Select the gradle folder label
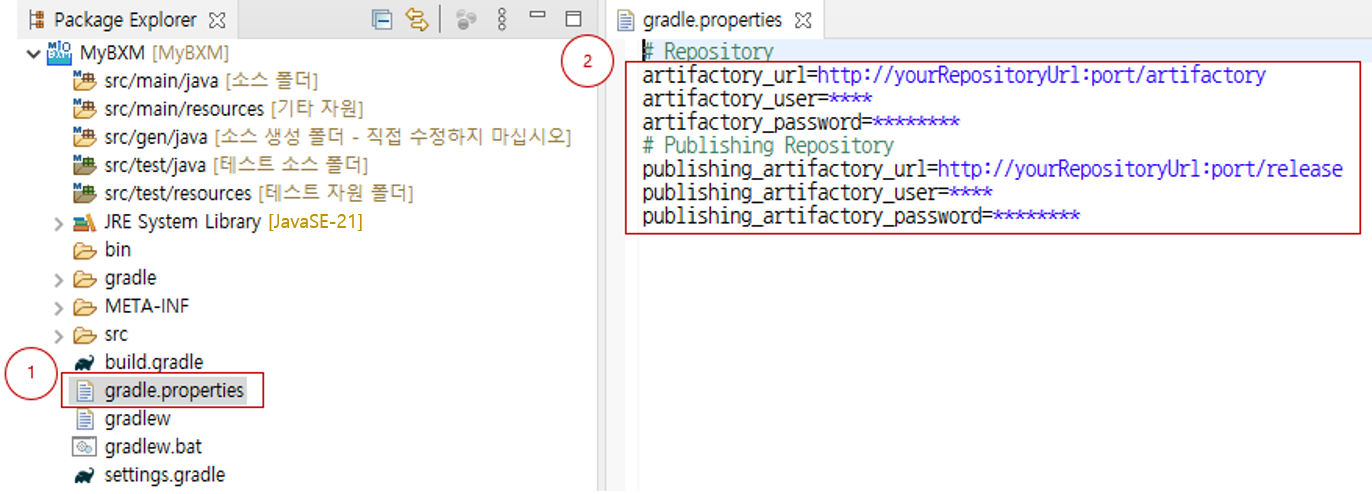The image size is (1372, 494). point(130,278)
